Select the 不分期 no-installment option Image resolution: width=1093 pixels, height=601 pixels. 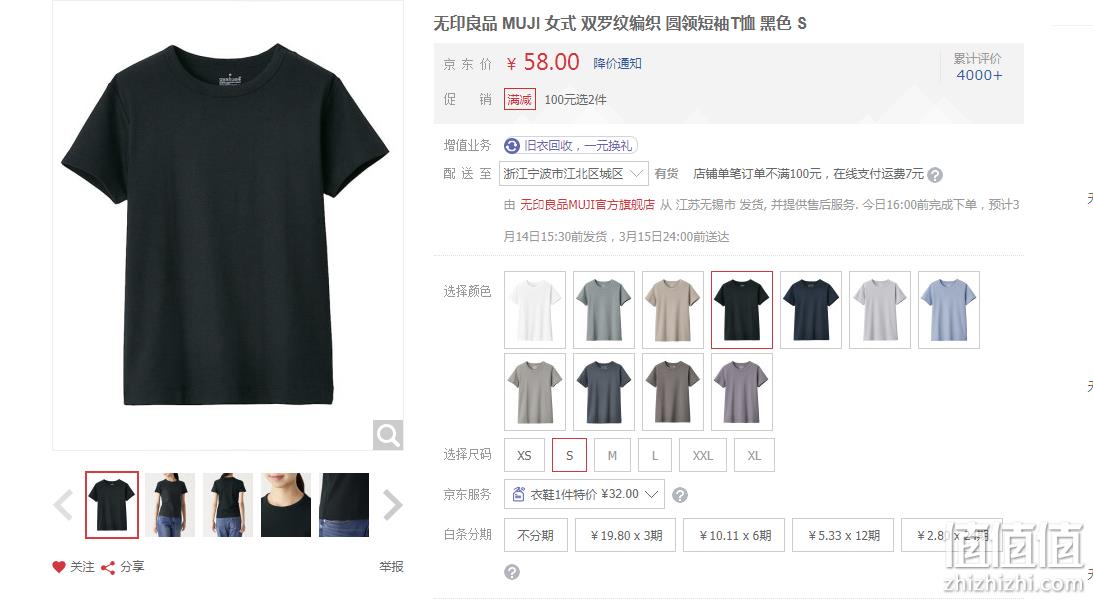(535, 535)
